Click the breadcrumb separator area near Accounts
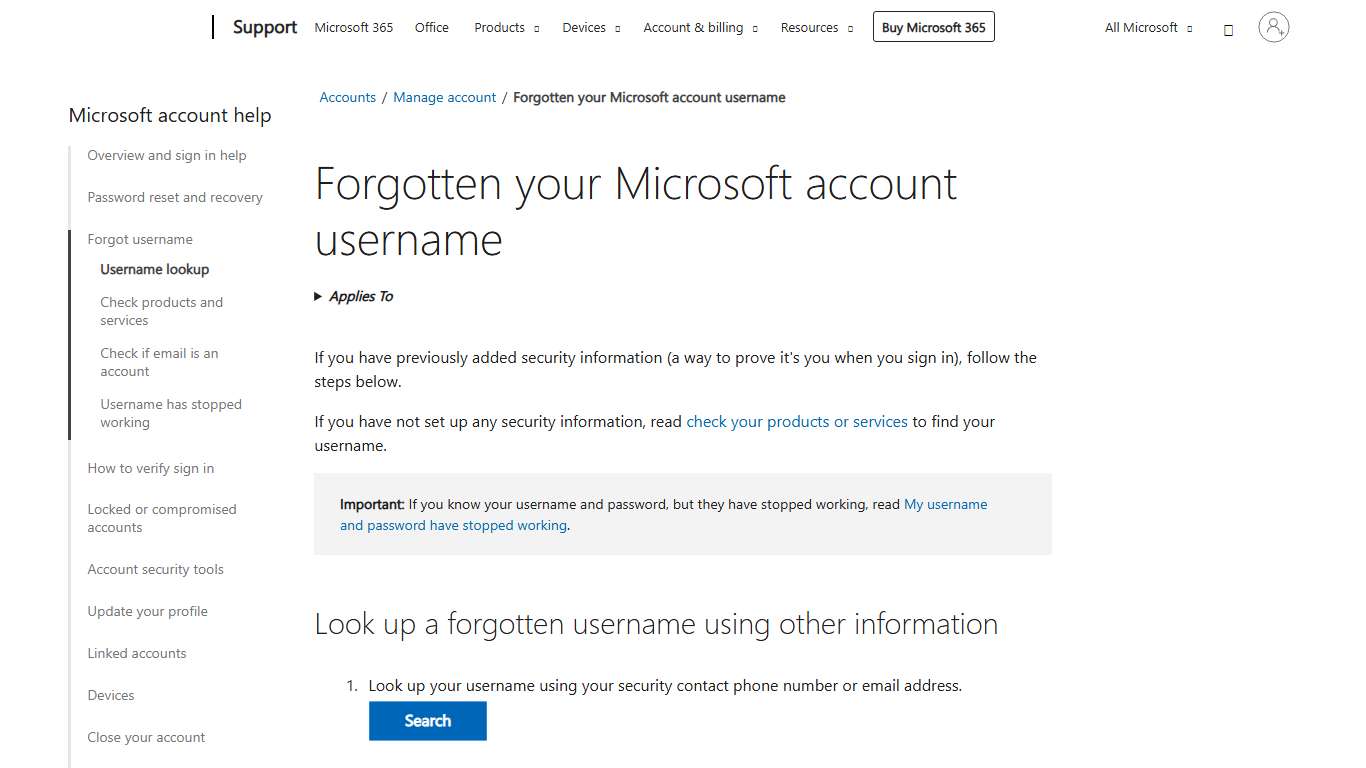 pyautogui.click(x=382, y=97)
